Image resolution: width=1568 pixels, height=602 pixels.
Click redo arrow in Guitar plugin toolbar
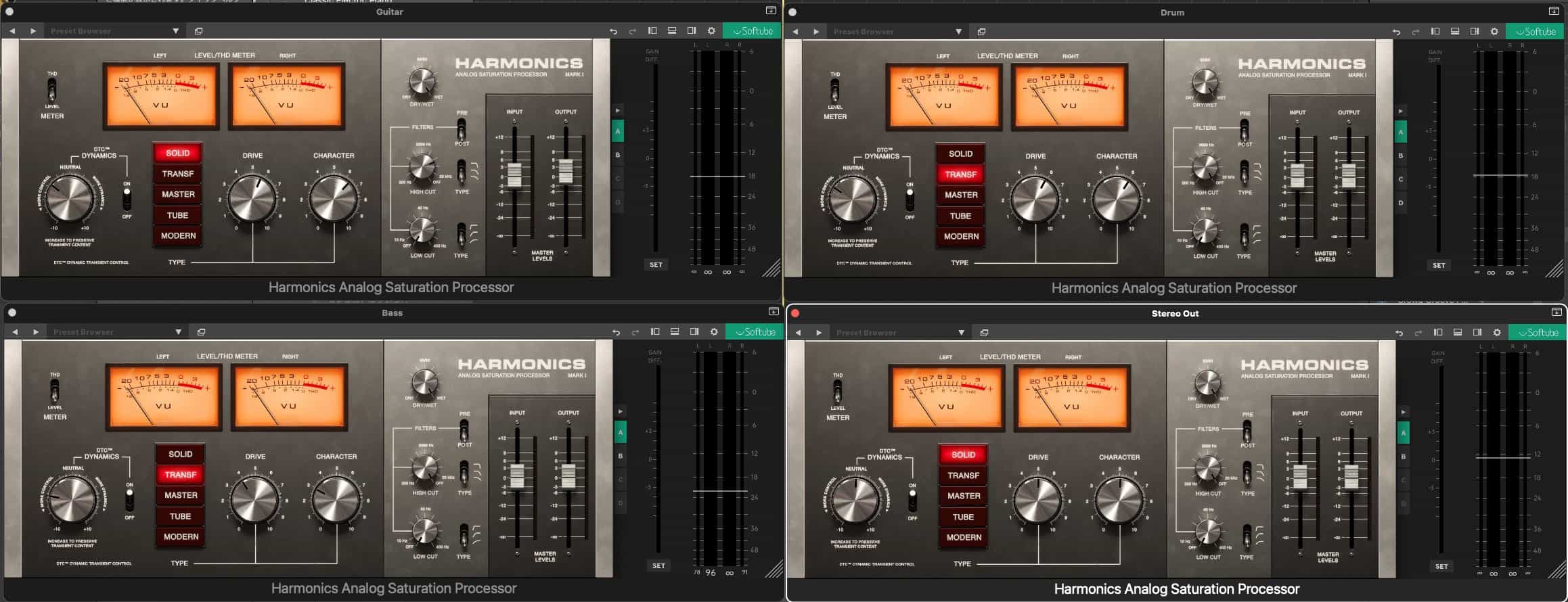pyautogui.click(x=633, y=31)
